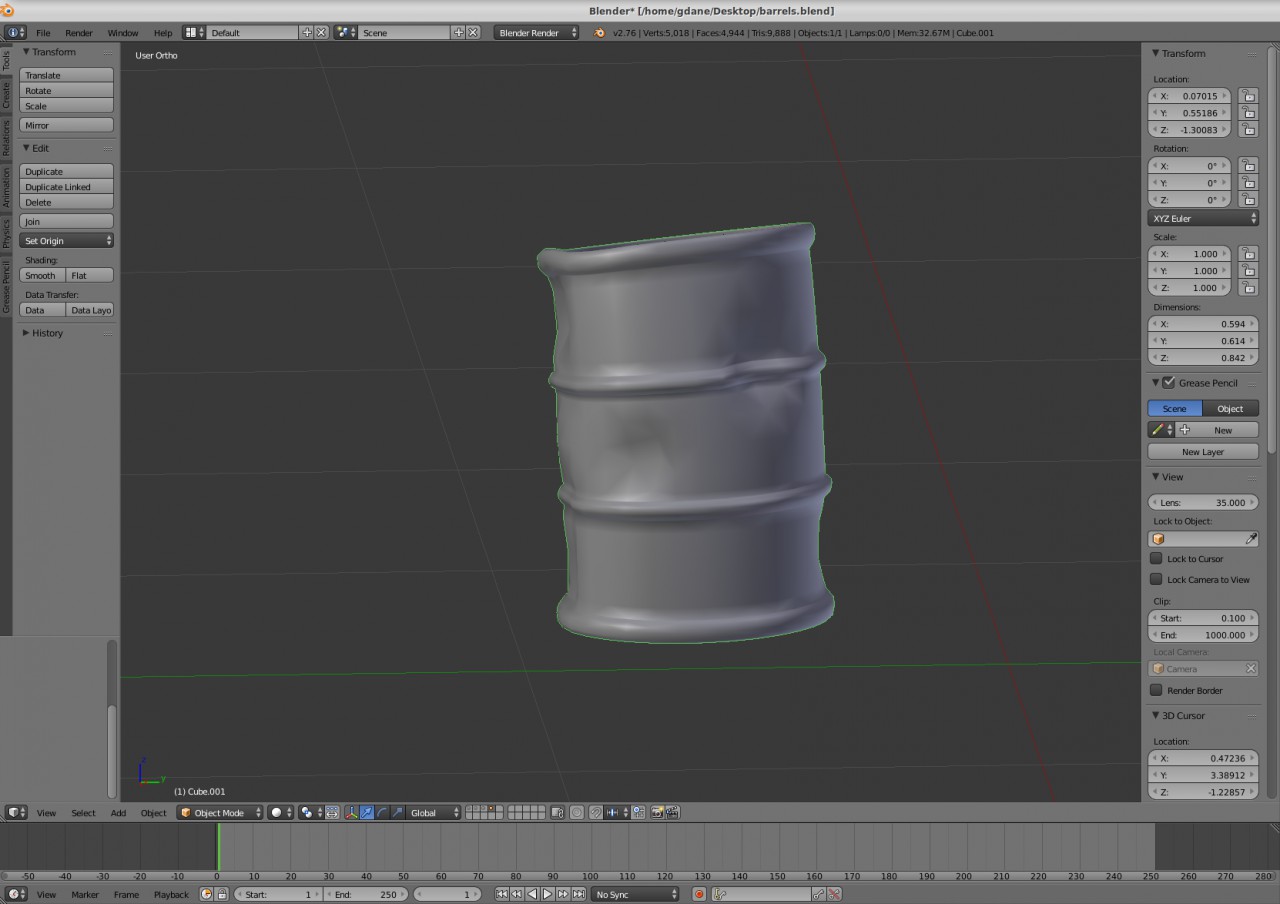Click the eyedropper in Lock to Object
Viewport: 1280px width, 904px height.
pyautogui.click(x=1250, y=539)
